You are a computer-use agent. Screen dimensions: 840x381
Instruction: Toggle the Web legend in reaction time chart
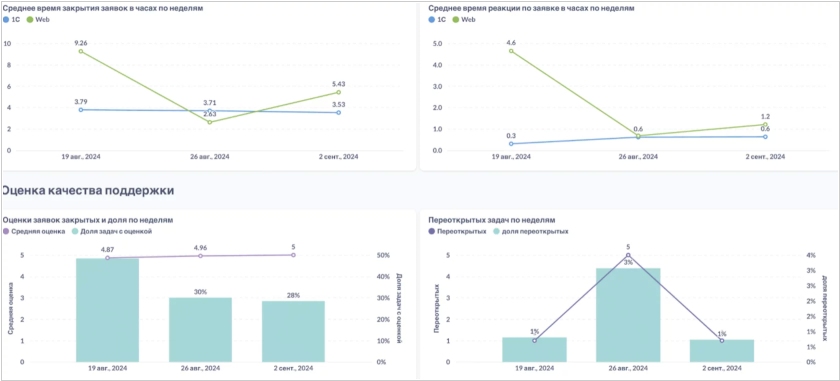pyautogui.click(x=463, y=19)
